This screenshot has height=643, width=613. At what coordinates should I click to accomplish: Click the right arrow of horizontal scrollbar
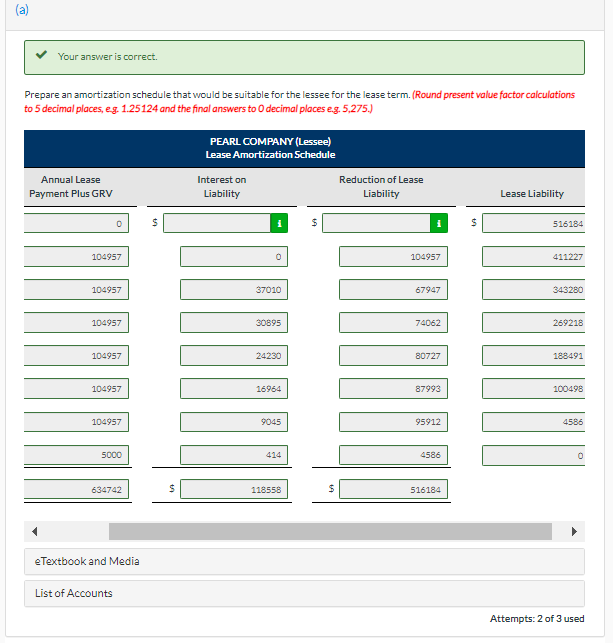point(574,531)
